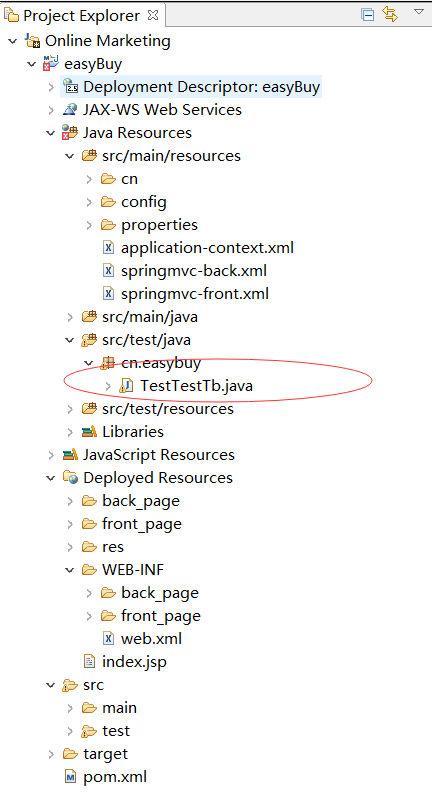
Task: Expand Deployment Descriptor: easyBuy node
Action: [51, 87]
